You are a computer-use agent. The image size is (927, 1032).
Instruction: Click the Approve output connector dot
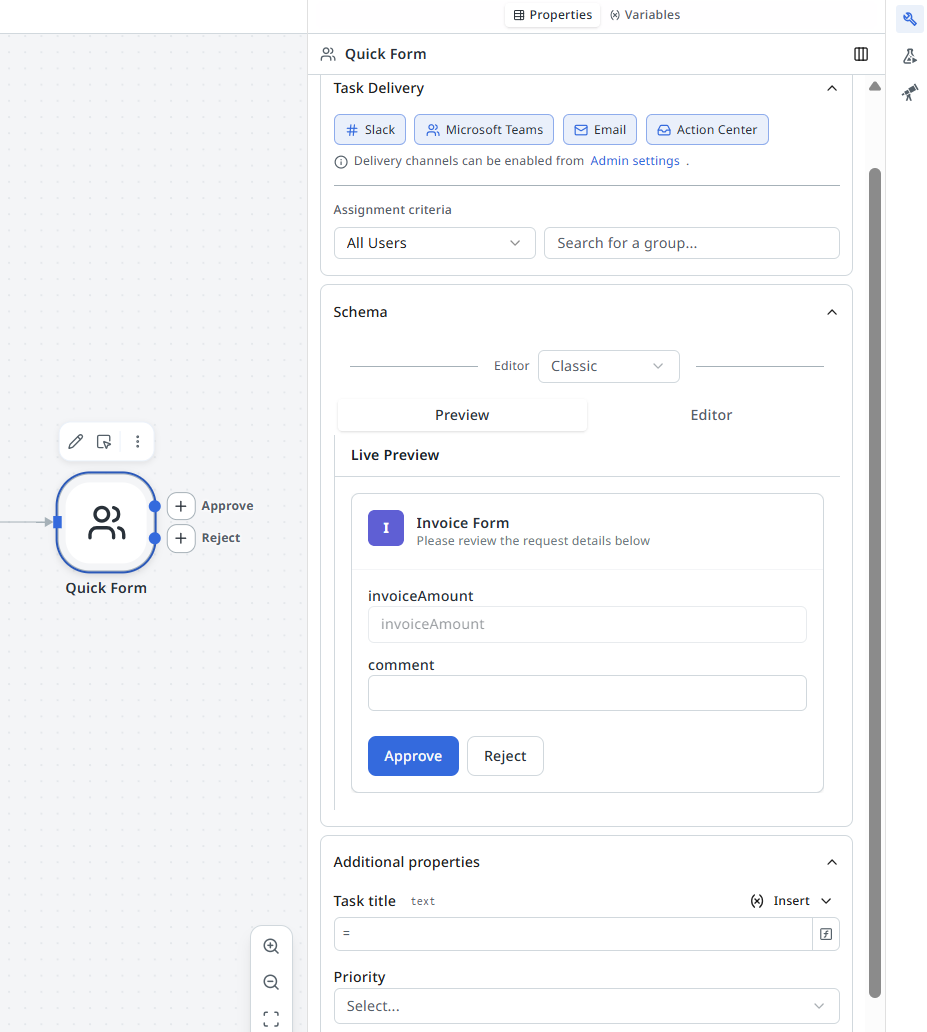(x=155, y=506)
